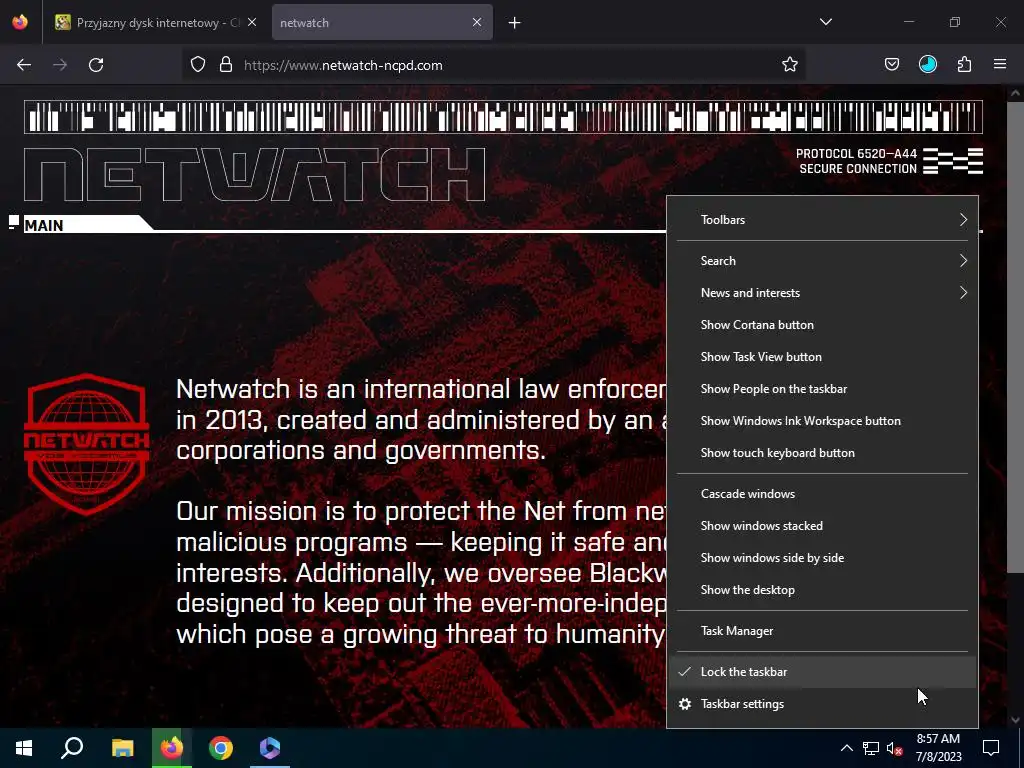Open the blue circular extension icon
Screen dimensions: 1024x768
(927, 65)
